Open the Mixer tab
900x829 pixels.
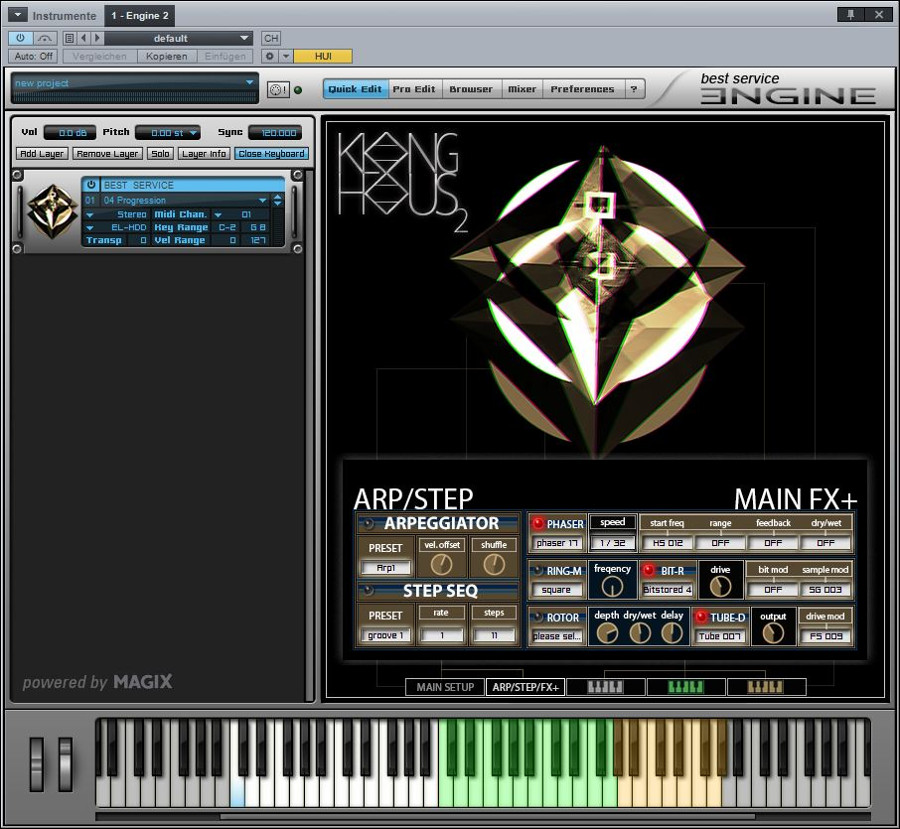pos(522,89)
